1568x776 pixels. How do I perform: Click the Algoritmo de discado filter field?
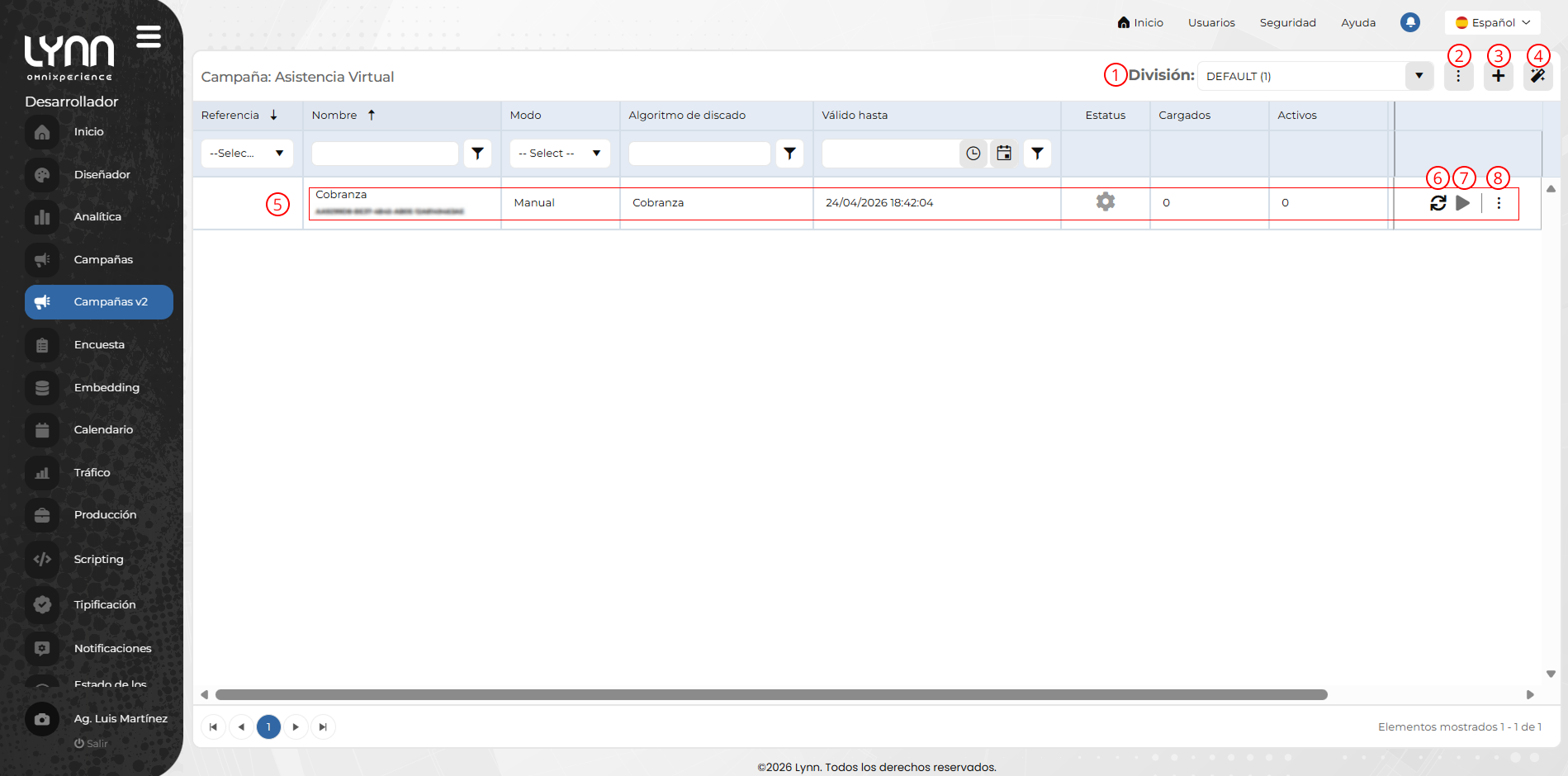[699, 154]
